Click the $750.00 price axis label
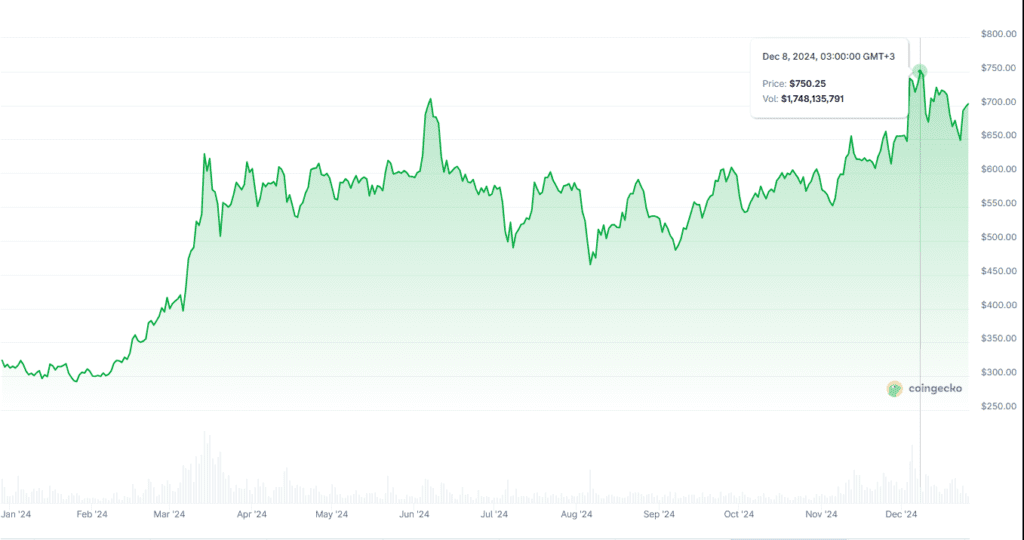The height and width of the screenshot is (540, 1024). pyautogui.click(x=998, y=68)
